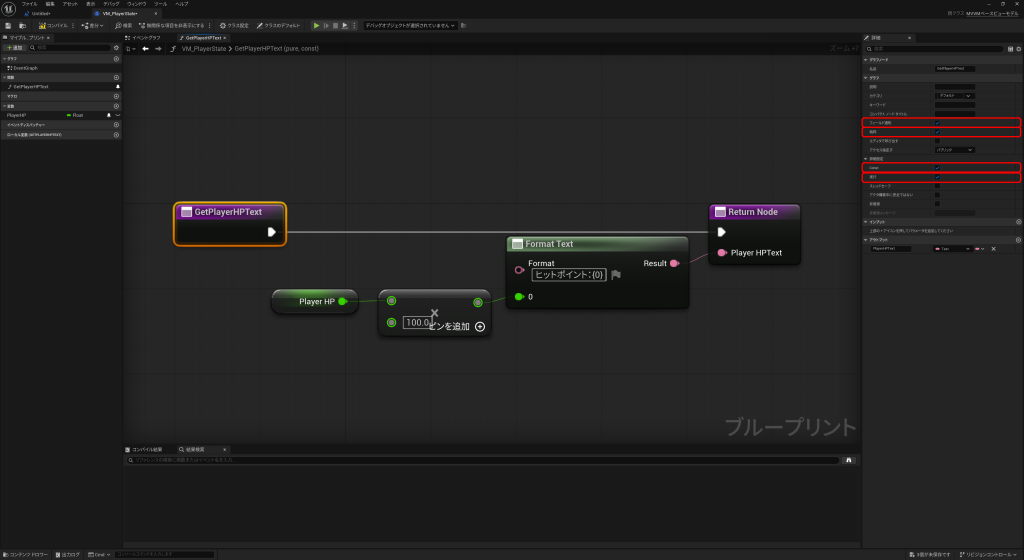Remove the PlayerHPText output with the X icon
Image resolution: width=1024 pixels, height=560 pixels.
[993, 248]
